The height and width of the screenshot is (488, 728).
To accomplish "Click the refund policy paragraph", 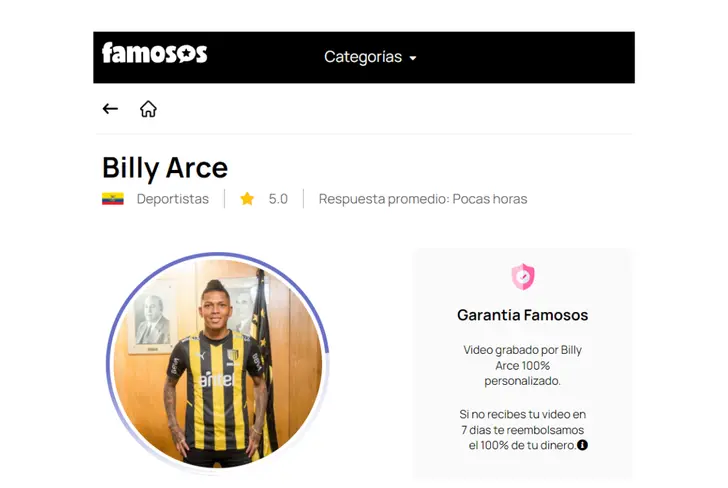I will click(x=523, y=429).
